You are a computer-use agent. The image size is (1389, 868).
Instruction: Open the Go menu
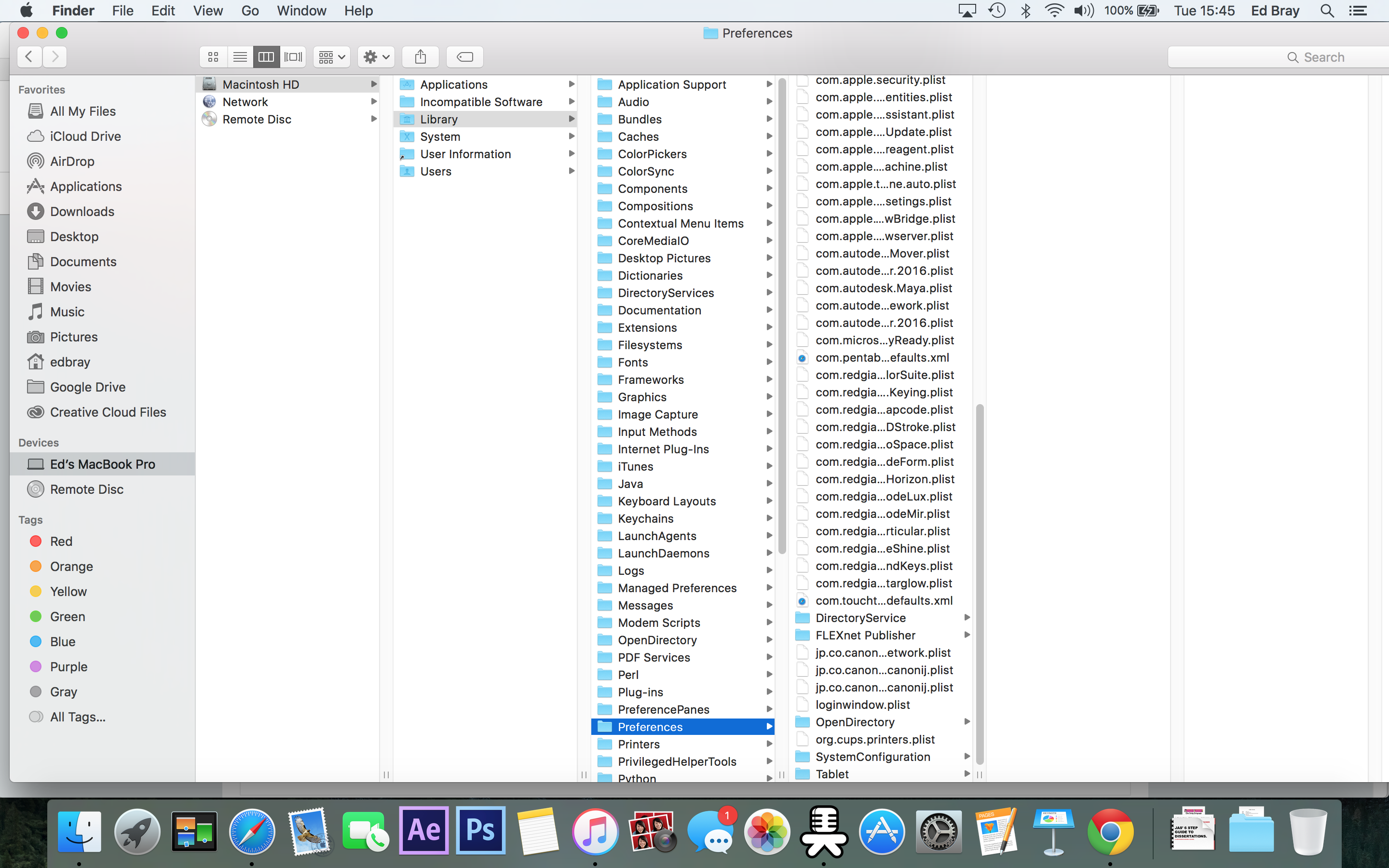point(250,10)
